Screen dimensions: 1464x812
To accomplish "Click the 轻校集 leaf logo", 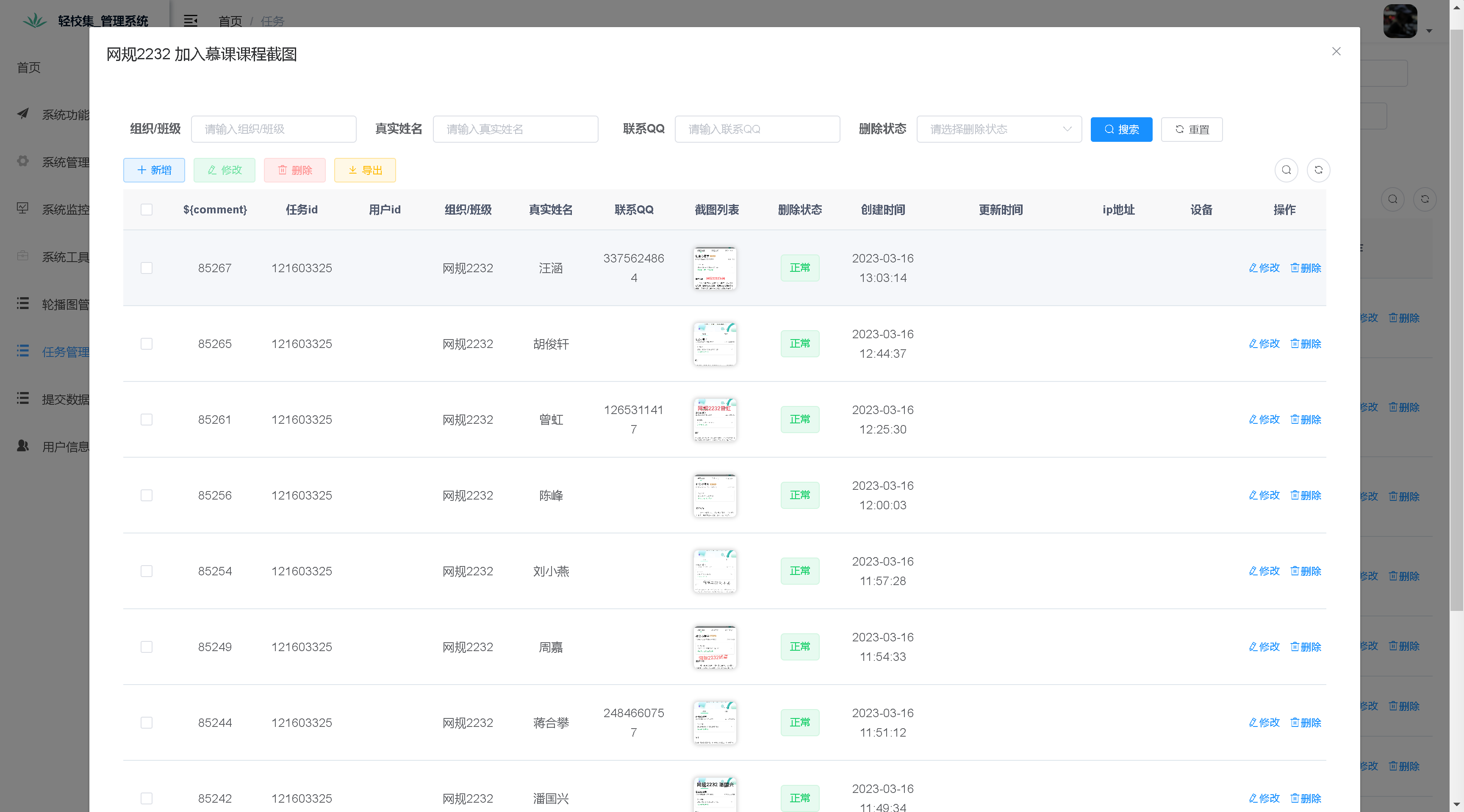I will (x=35, y=20).
